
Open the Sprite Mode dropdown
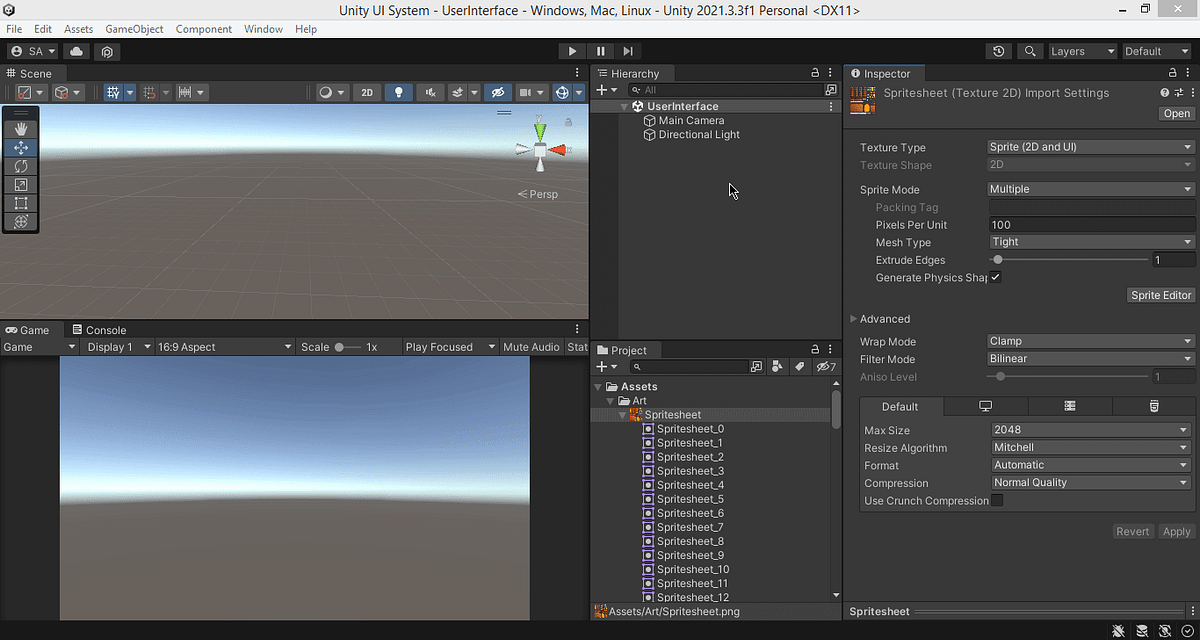(1090, 189)
